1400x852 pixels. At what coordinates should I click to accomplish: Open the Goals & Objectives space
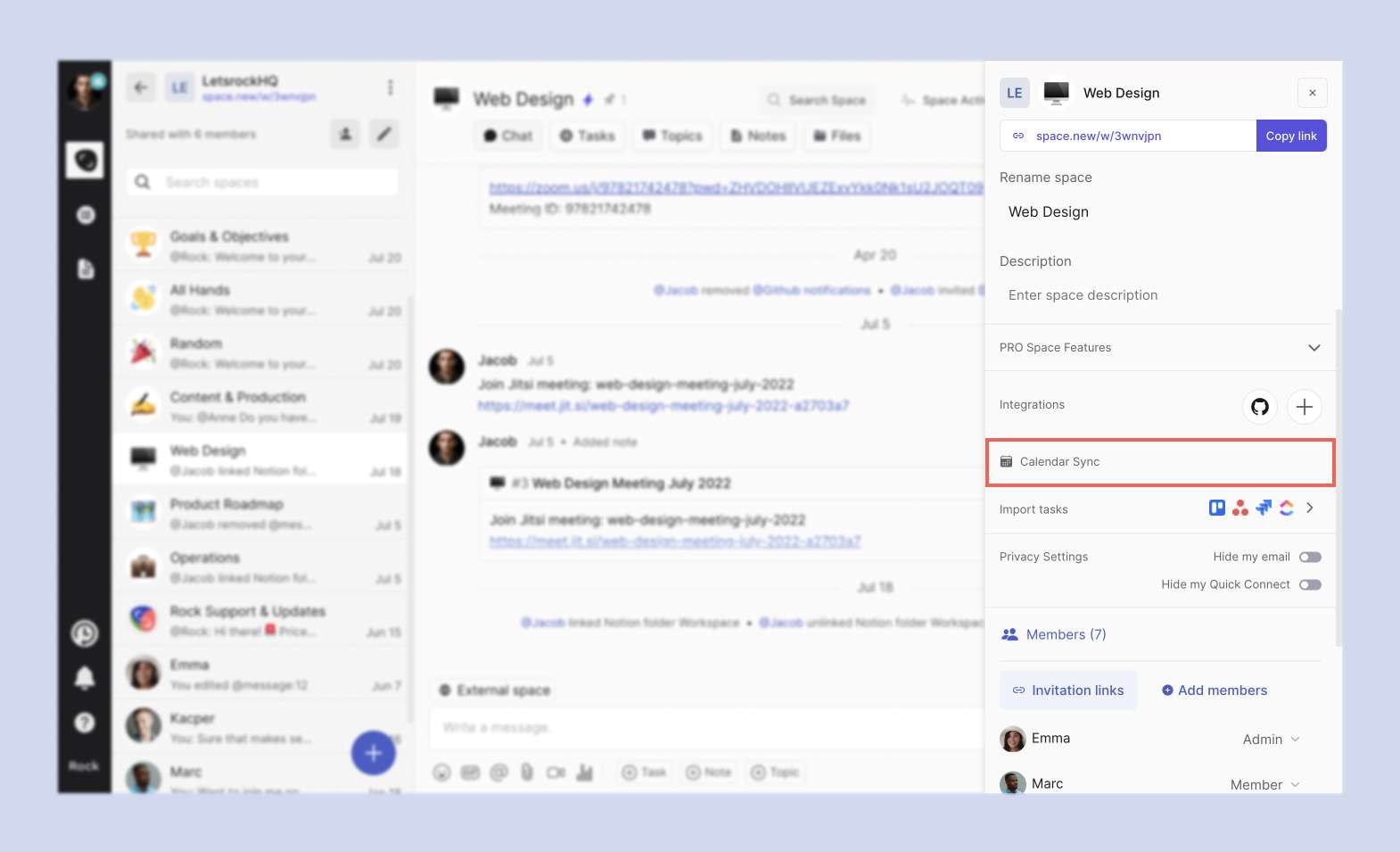(x=260, y=246)
